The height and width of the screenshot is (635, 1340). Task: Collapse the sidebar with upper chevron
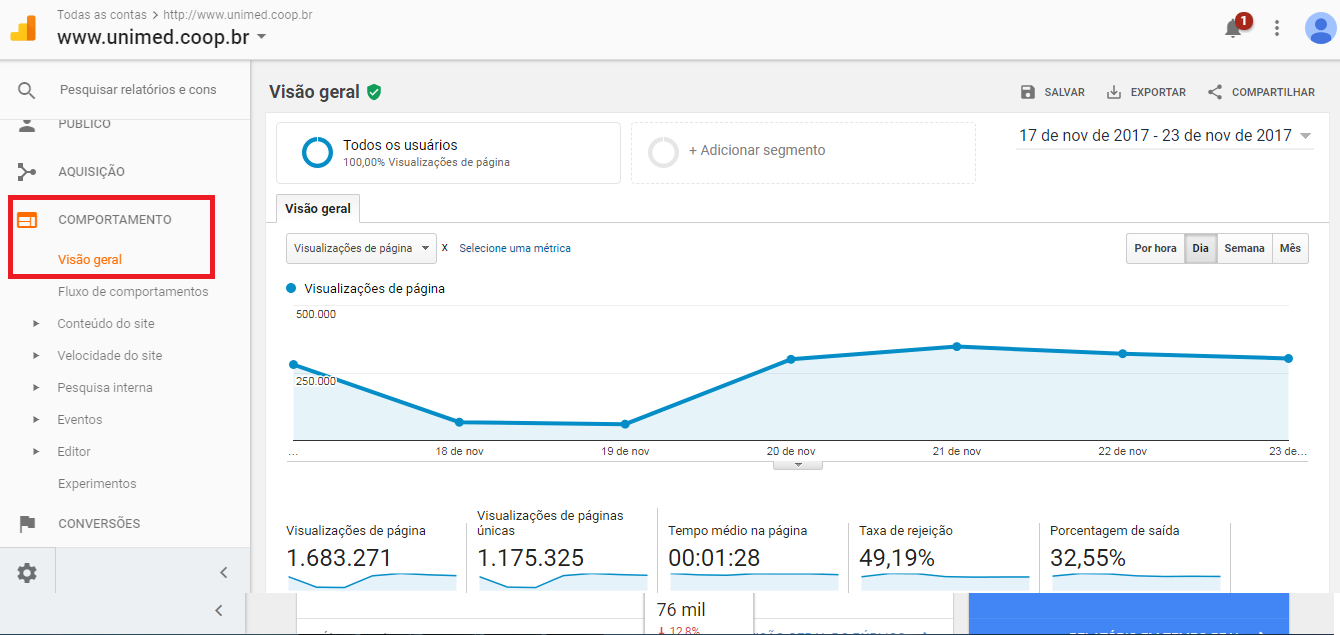click(x=224, y=573)
